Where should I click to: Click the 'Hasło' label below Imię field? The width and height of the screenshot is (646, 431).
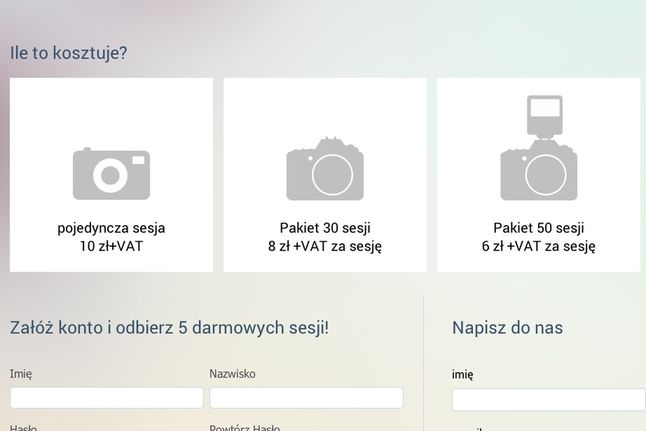[23, 427]
